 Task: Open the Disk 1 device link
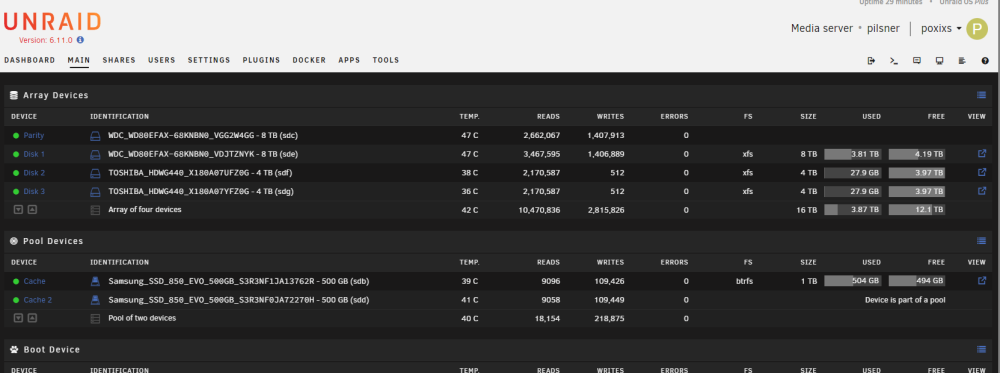click(x=34, y=154)
